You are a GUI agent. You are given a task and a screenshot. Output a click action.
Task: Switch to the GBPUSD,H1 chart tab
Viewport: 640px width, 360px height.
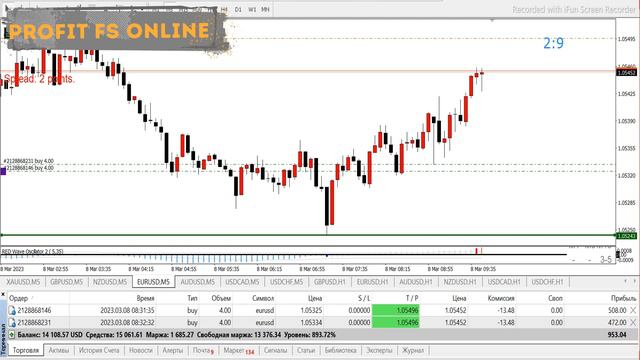pyautogui.click(x=330, y=282)
